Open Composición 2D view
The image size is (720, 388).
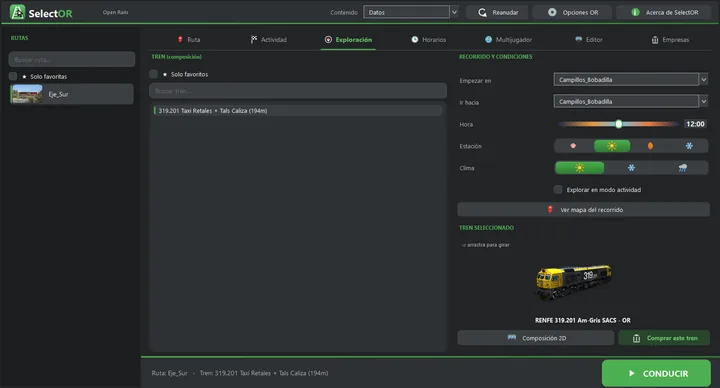pyautogui.click(x=535, y=338)
